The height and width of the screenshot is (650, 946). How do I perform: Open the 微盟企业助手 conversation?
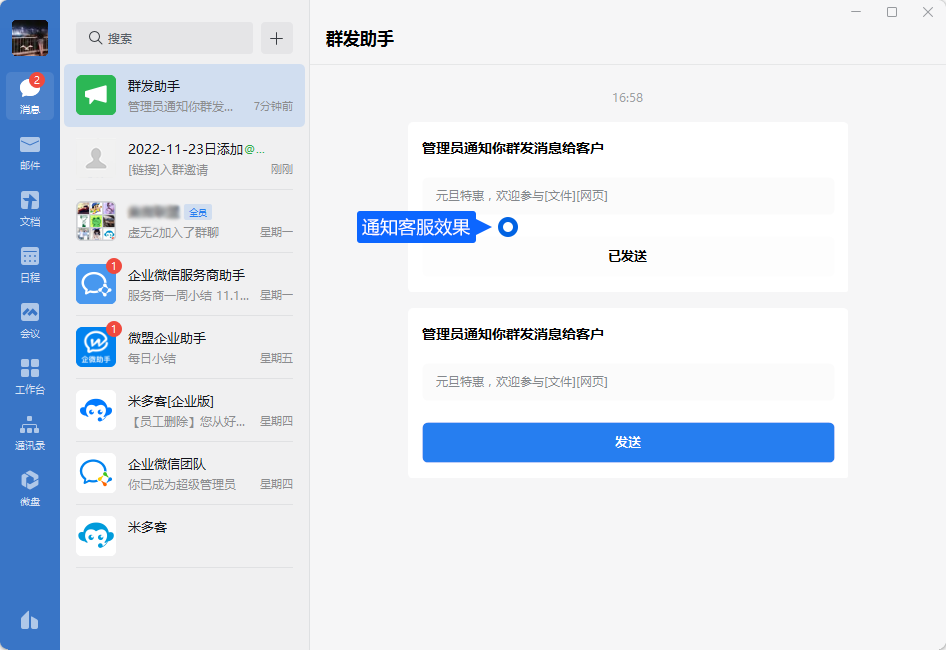[x=184, y=347]
